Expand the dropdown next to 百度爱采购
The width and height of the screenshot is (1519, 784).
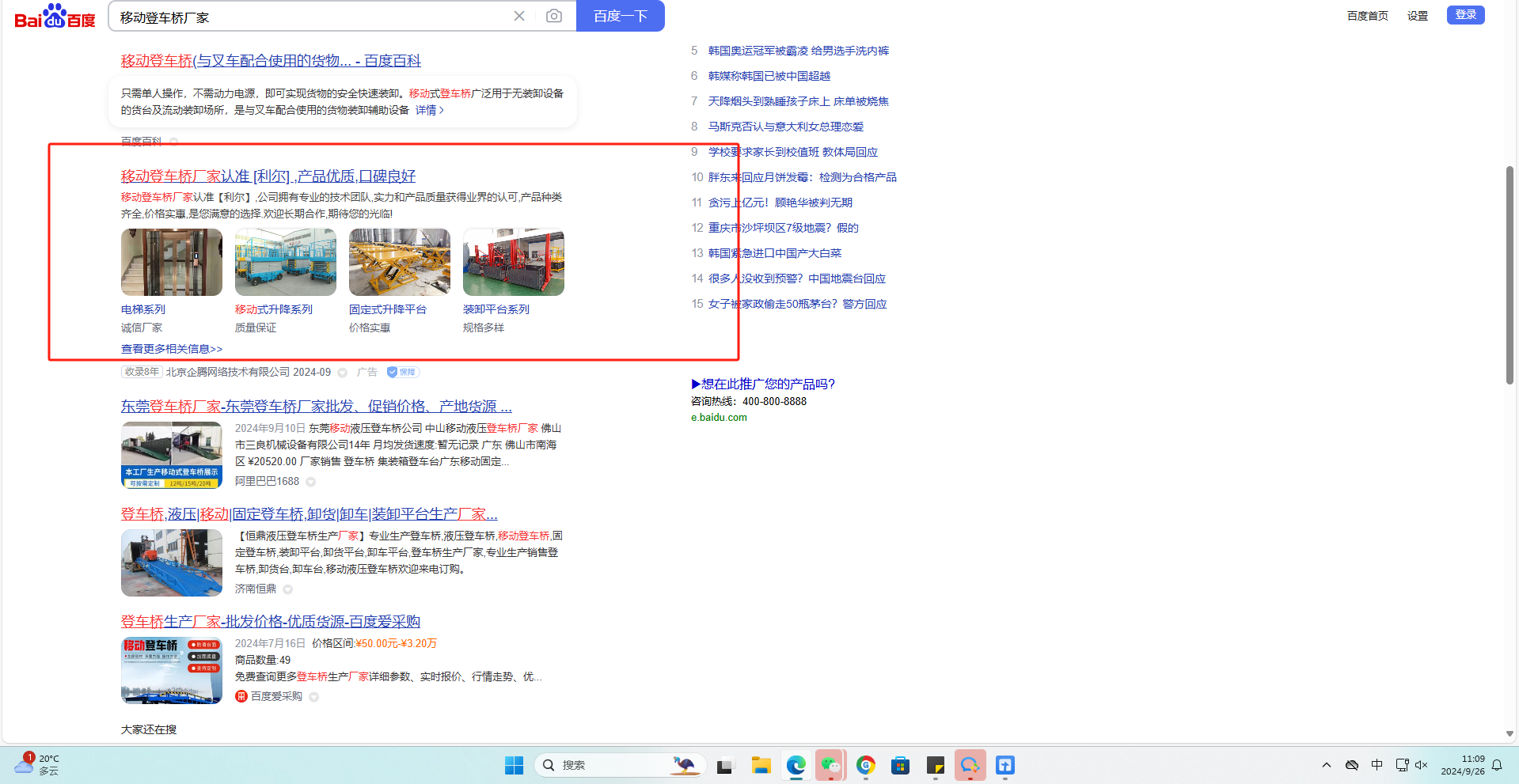[314, 697]
